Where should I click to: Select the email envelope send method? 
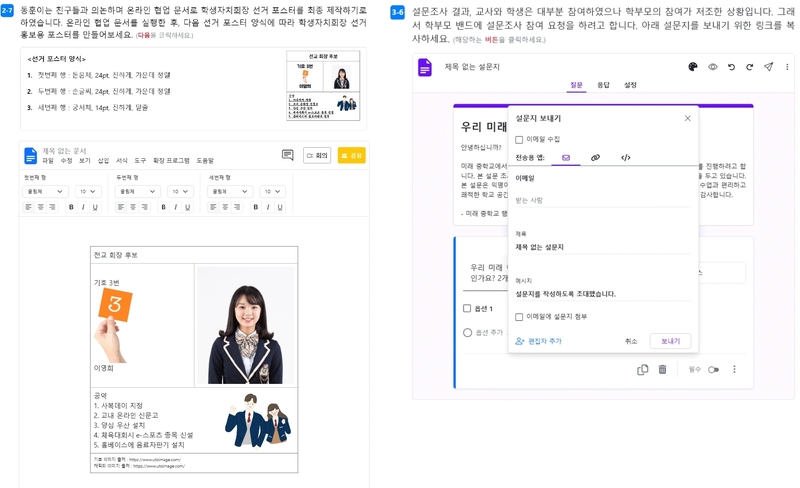pos(566,158)
